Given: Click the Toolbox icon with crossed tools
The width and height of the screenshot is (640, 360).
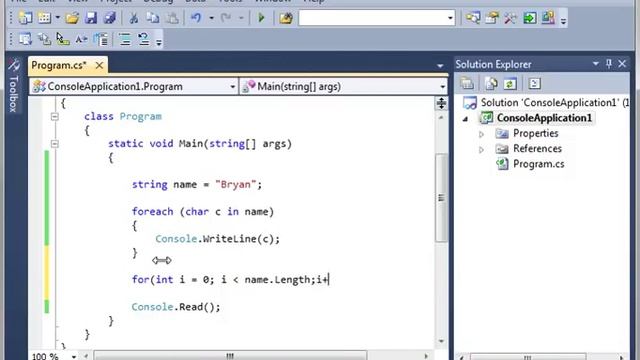Looking at the screenshot, I should tap(510, 18).
